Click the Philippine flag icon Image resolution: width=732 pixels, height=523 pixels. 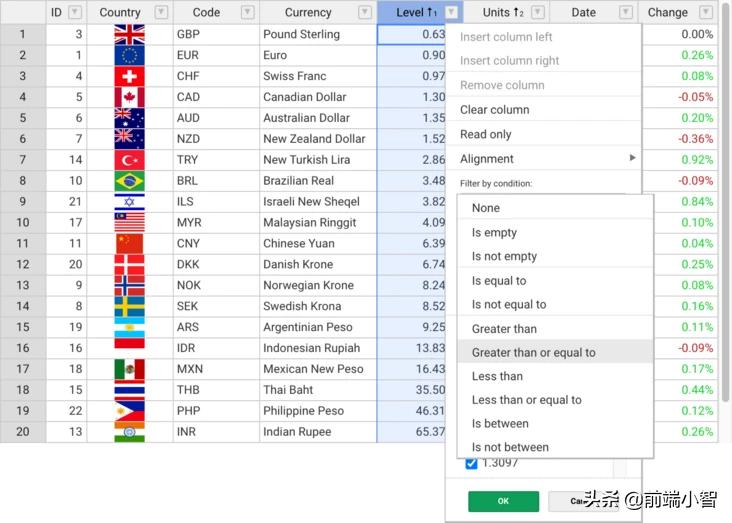pyautogui.click(x=129, y=411)
